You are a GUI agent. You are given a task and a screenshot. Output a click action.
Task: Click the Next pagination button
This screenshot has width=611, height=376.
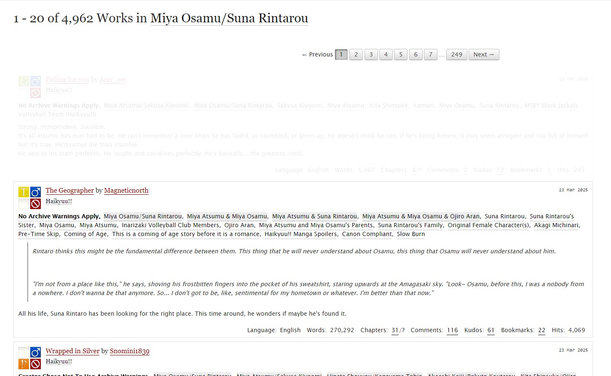(x=484, y=55)
